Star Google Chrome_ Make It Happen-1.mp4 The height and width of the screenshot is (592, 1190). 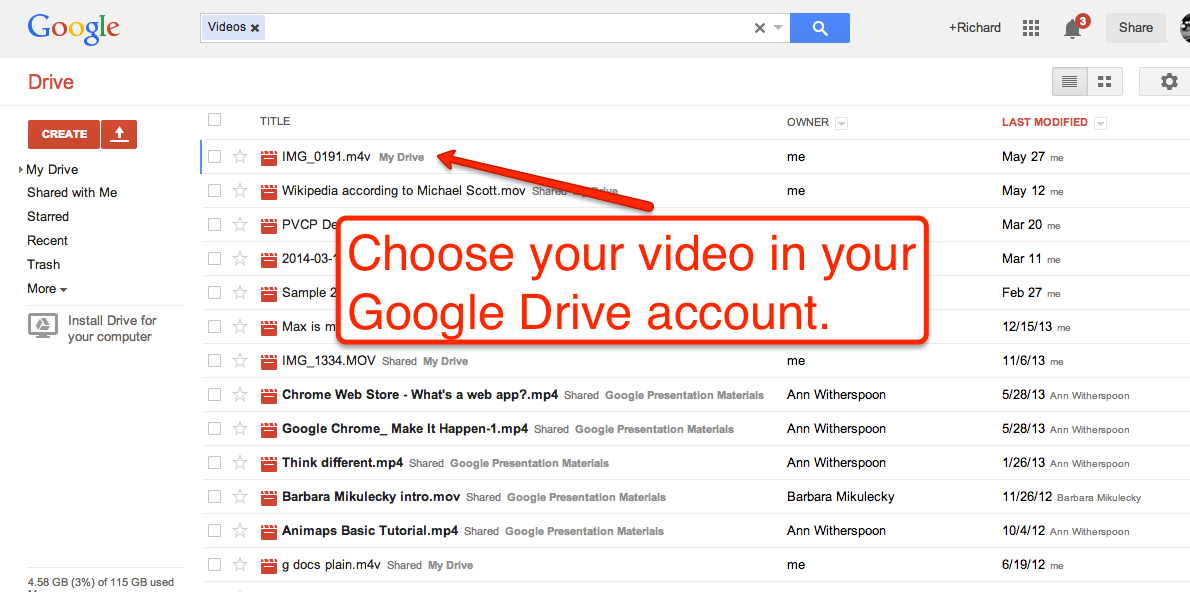click(x=240, y=429)
